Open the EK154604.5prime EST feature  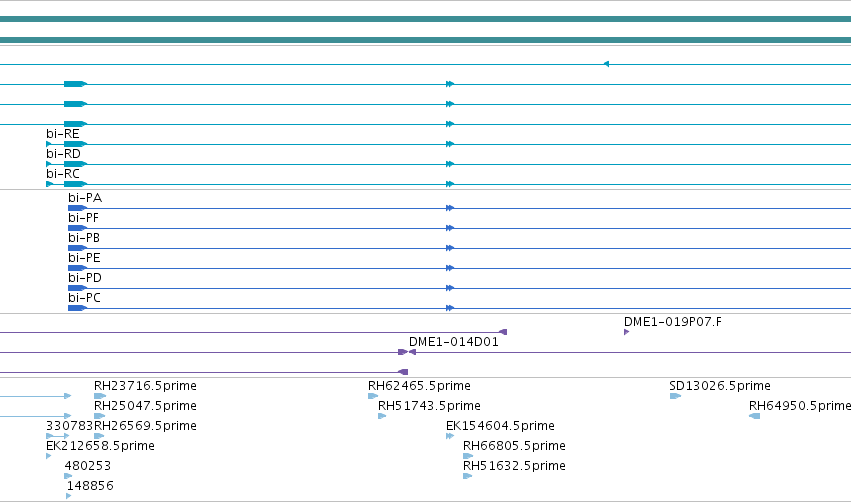[x=500, y=427]
